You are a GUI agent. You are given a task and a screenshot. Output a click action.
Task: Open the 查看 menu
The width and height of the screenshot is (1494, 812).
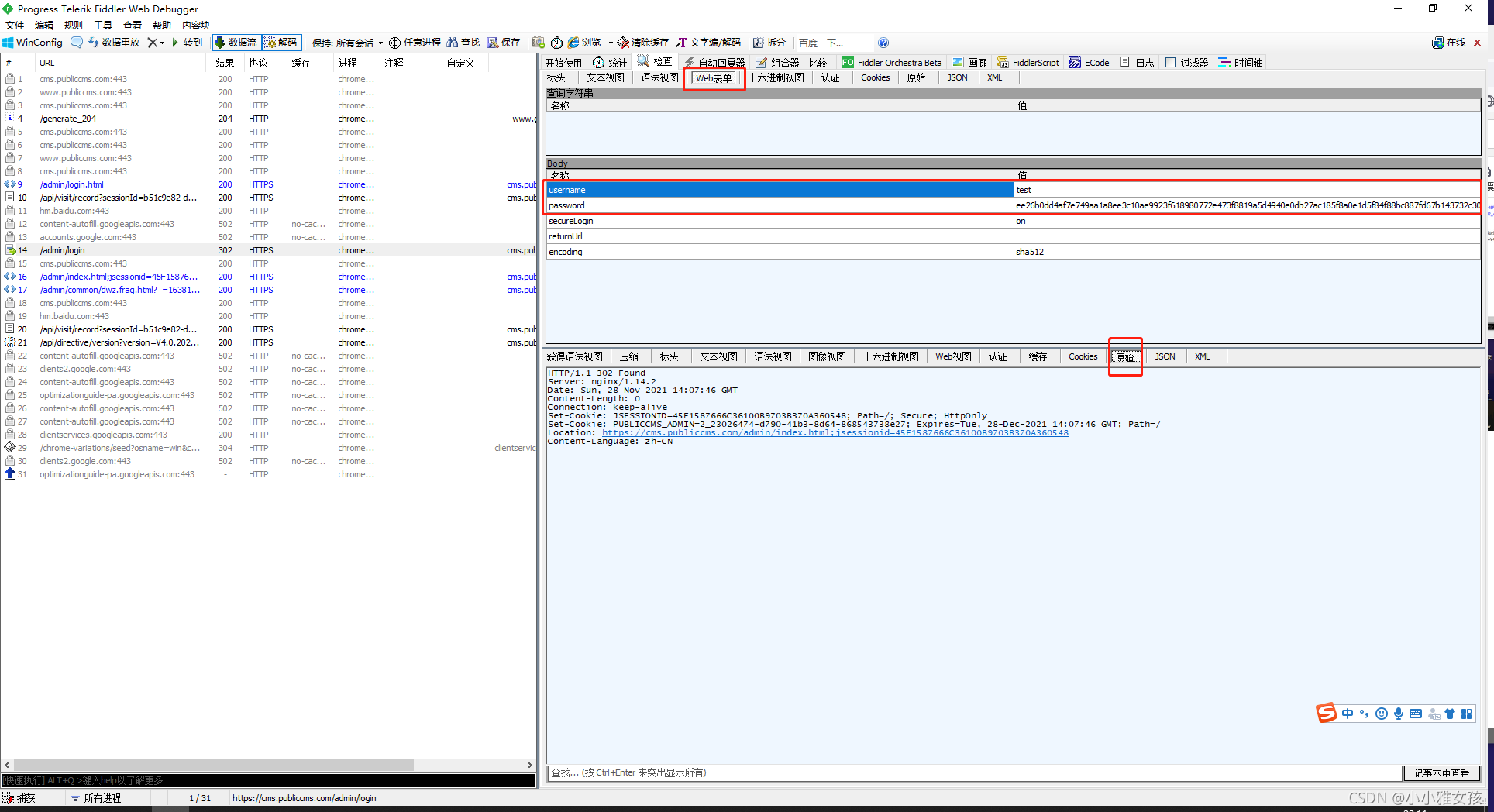pos(133,26)
